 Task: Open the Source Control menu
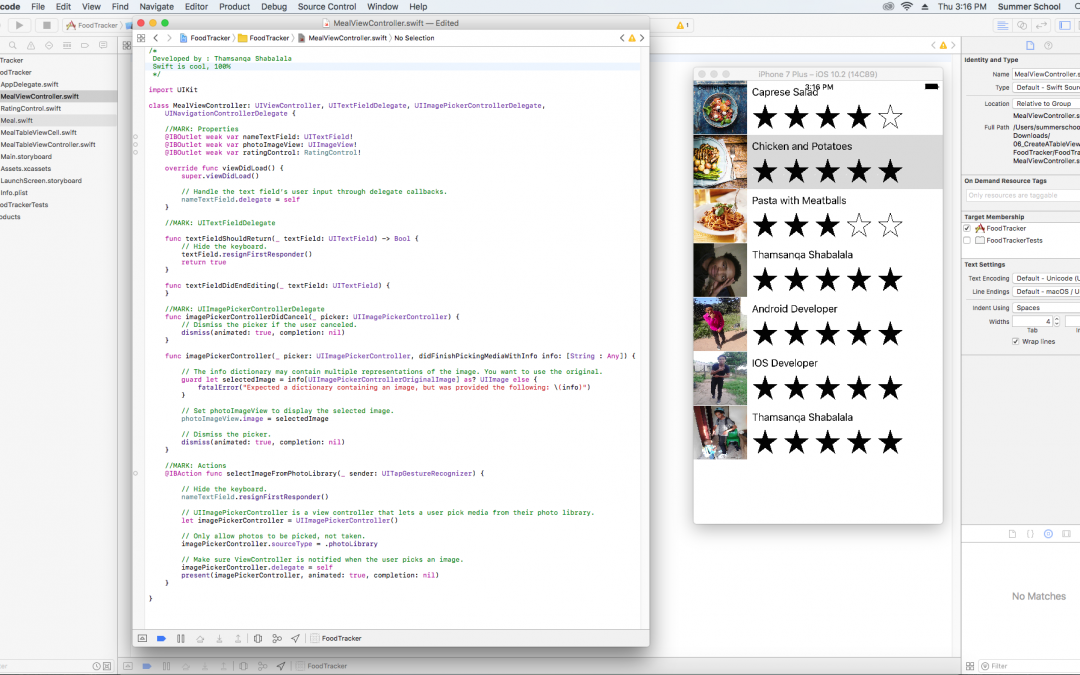pyautogui.click(x=326, y=7)
